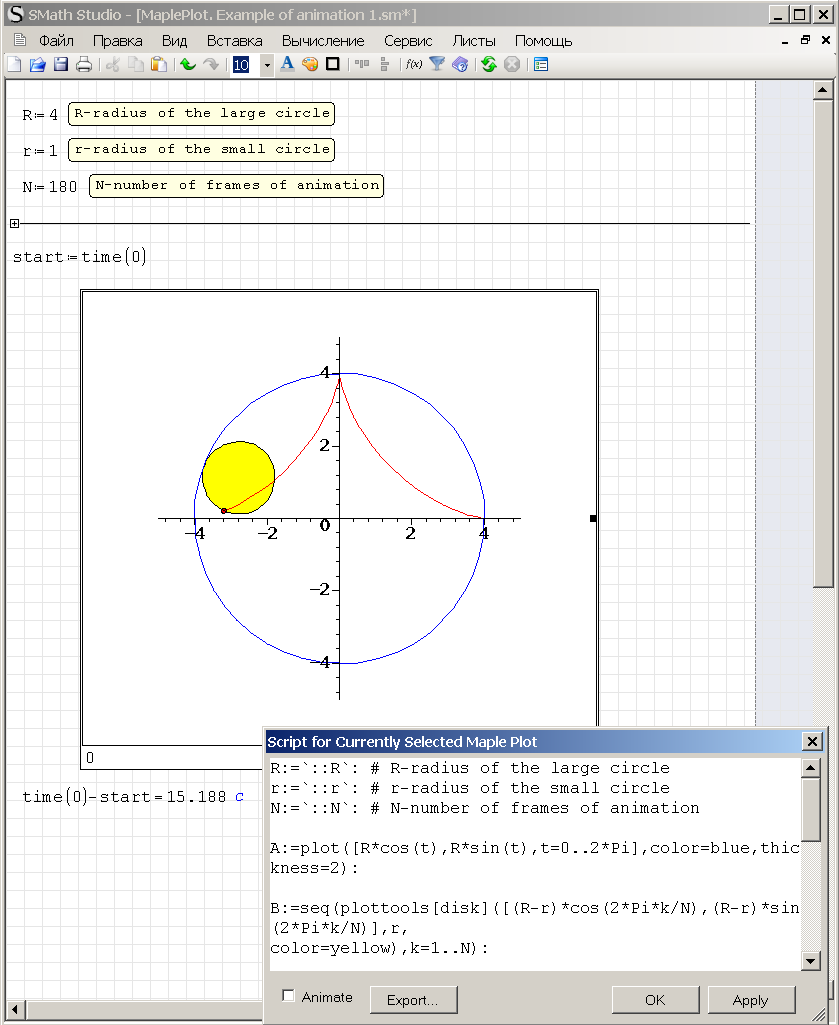Enable the Animate checkbox
Viewport: 839px width, 1025px height.
pyautogui.click(x=289, y=996)
